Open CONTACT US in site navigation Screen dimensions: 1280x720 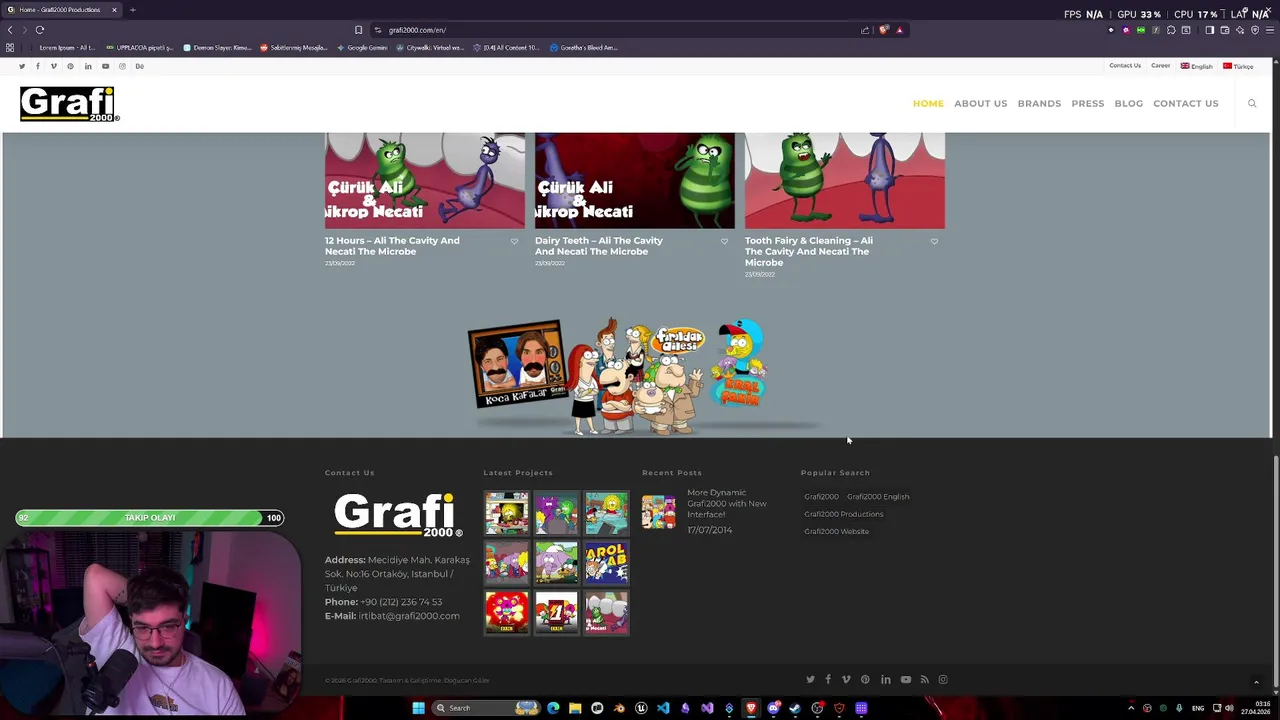point(1185,104)
